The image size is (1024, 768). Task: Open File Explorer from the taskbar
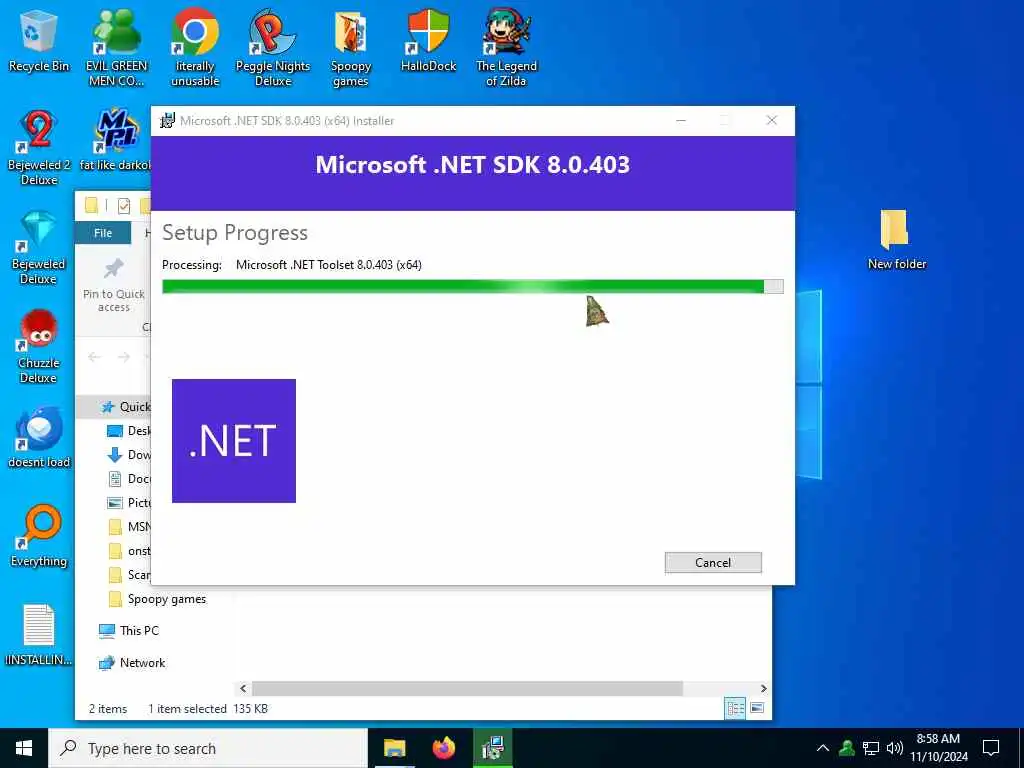click(x=394, y=748)
